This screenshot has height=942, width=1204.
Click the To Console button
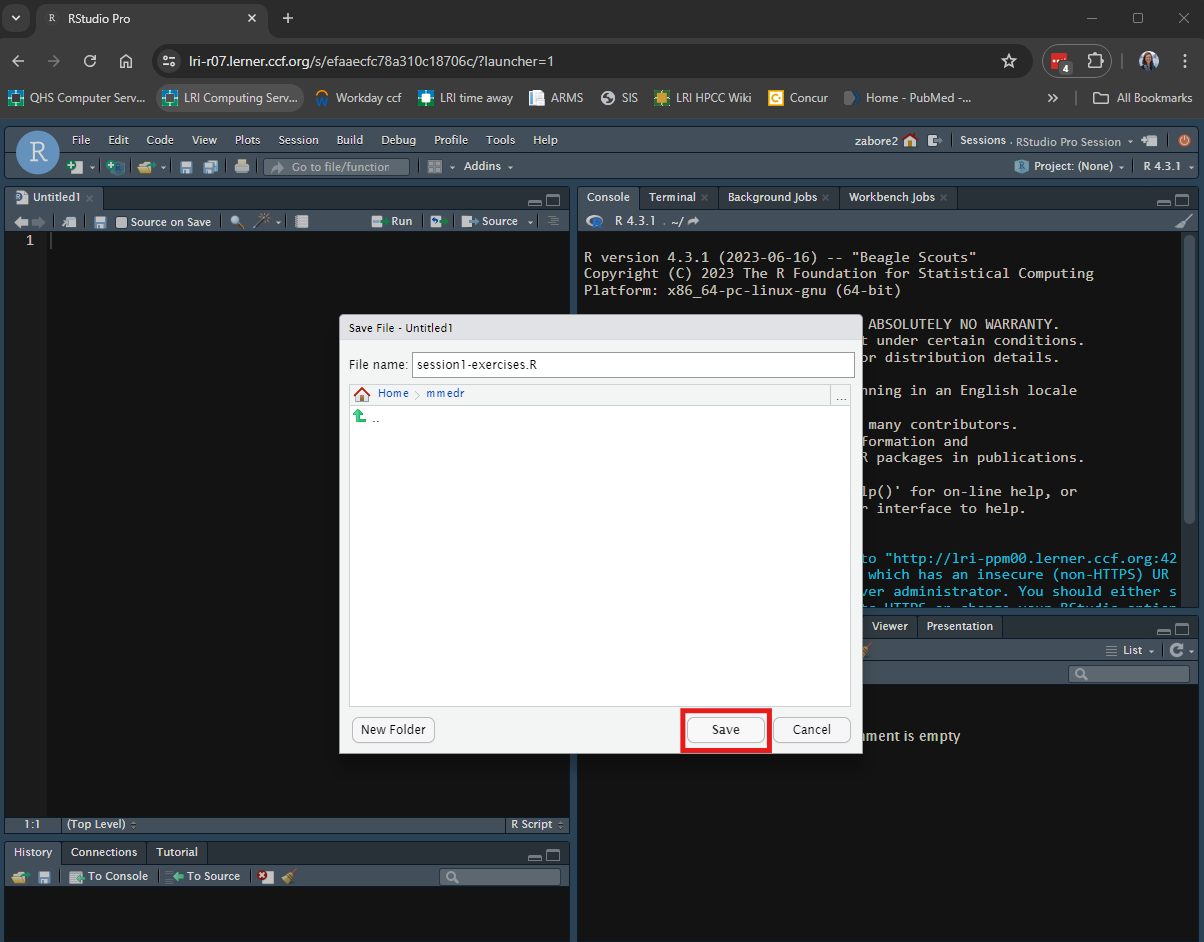[109, 877]
